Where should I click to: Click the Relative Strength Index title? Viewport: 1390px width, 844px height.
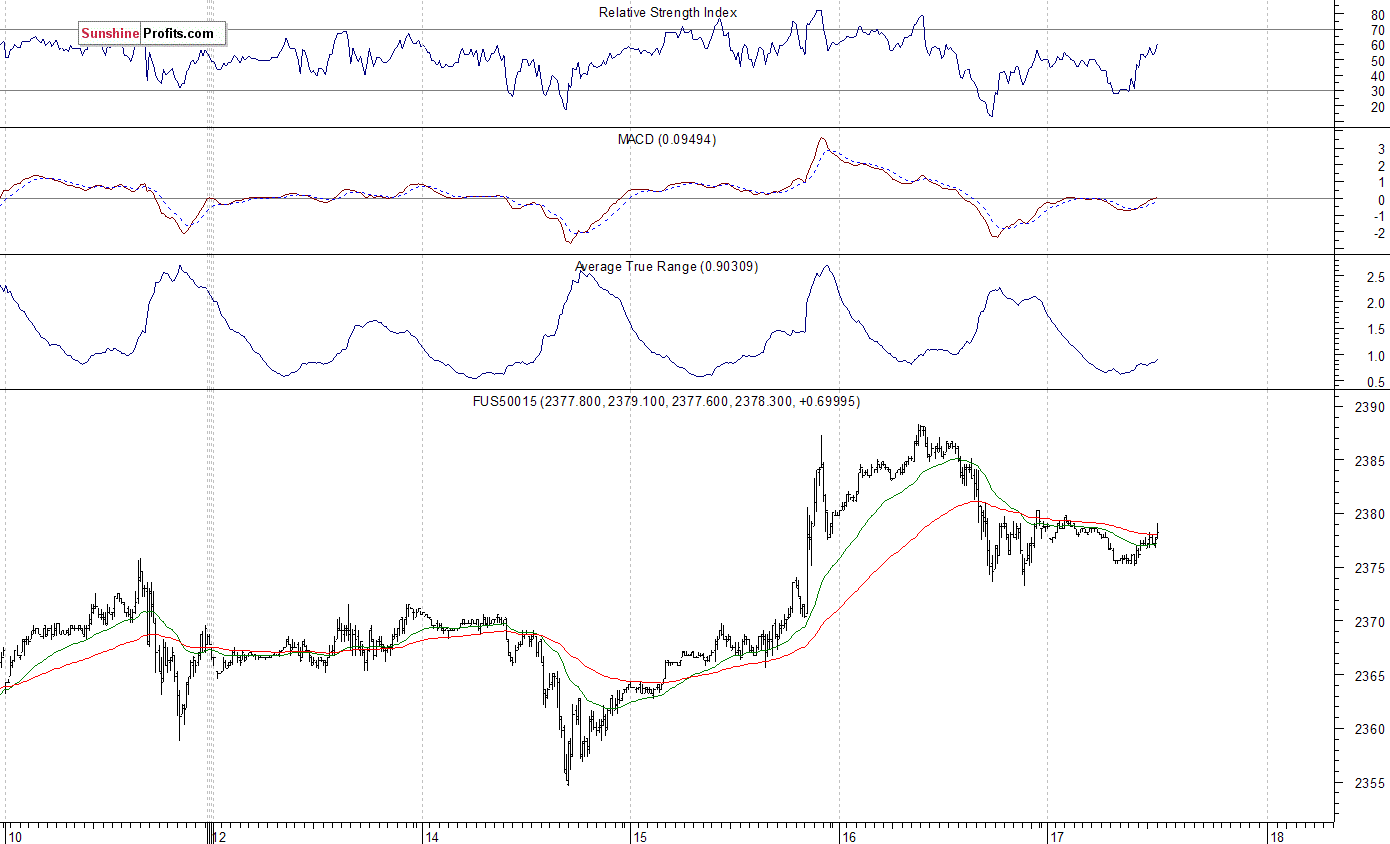point(668,12)
